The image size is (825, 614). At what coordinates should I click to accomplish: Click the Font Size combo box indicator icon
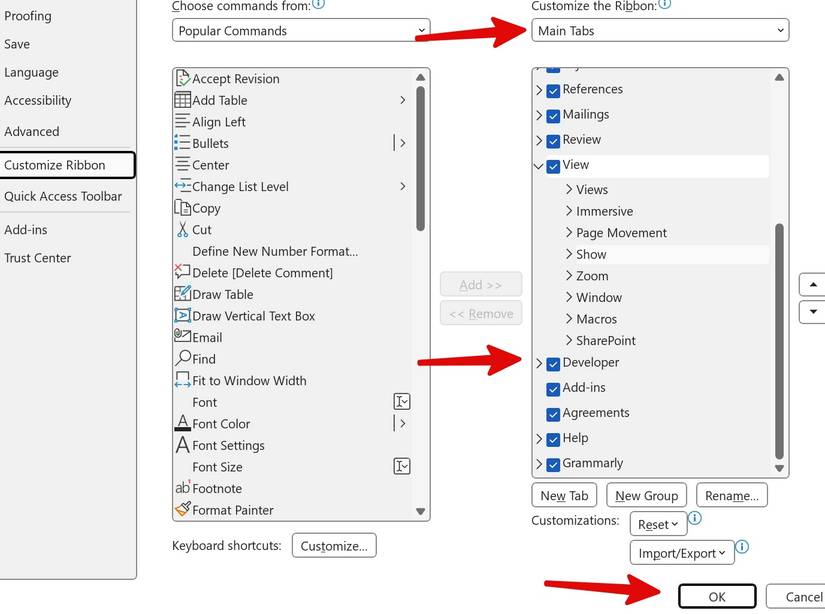coord(401,466)
